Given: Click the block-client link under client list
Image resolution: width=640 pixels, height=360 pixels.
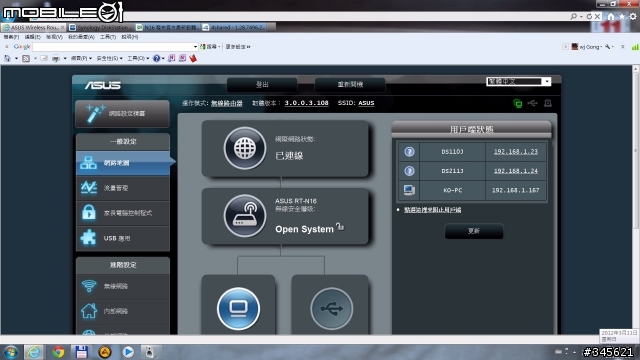Looking at the screenshot, I should click(432, 210).
